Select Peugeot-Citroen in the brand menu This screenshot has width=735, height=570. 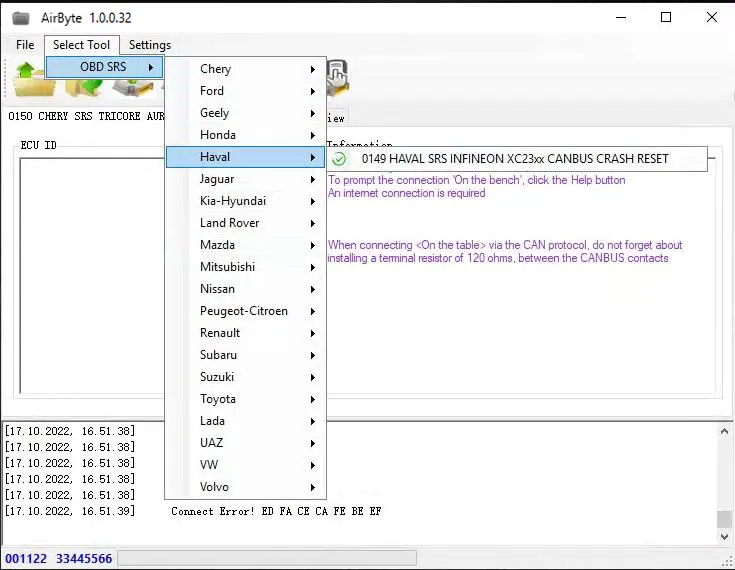click(243, 311)
